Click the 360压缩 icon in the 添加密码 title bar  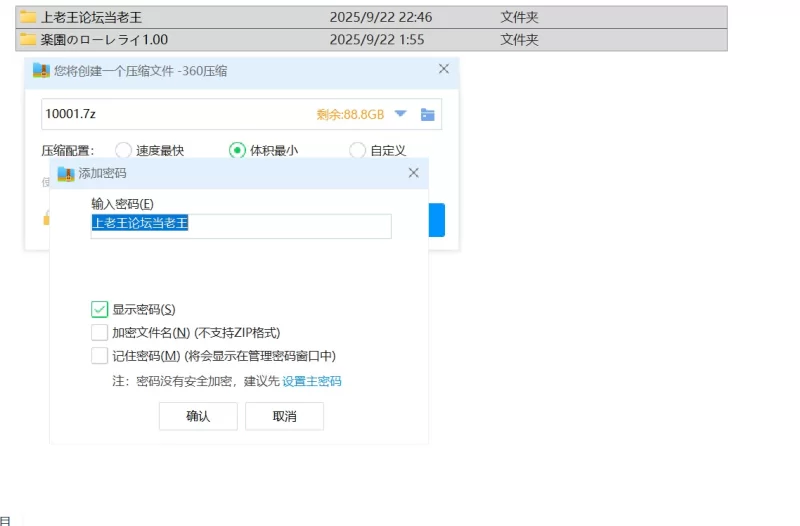coord(66,173)
